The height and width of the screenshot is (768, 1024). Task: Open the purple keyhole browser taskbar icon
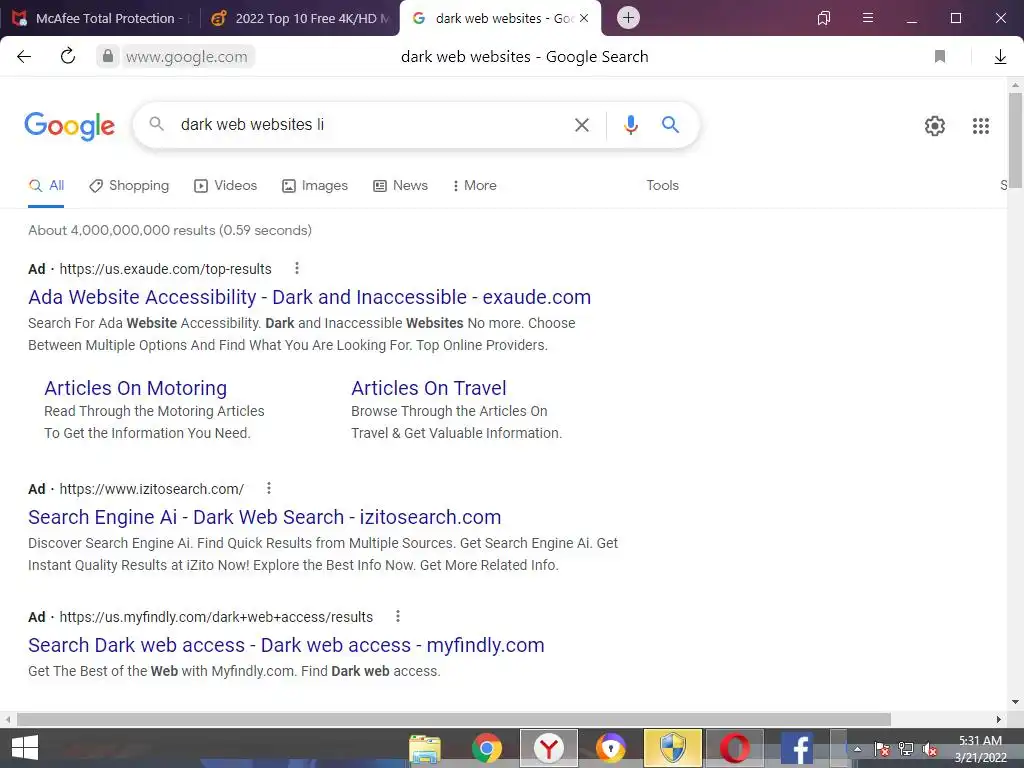(611, 748)
